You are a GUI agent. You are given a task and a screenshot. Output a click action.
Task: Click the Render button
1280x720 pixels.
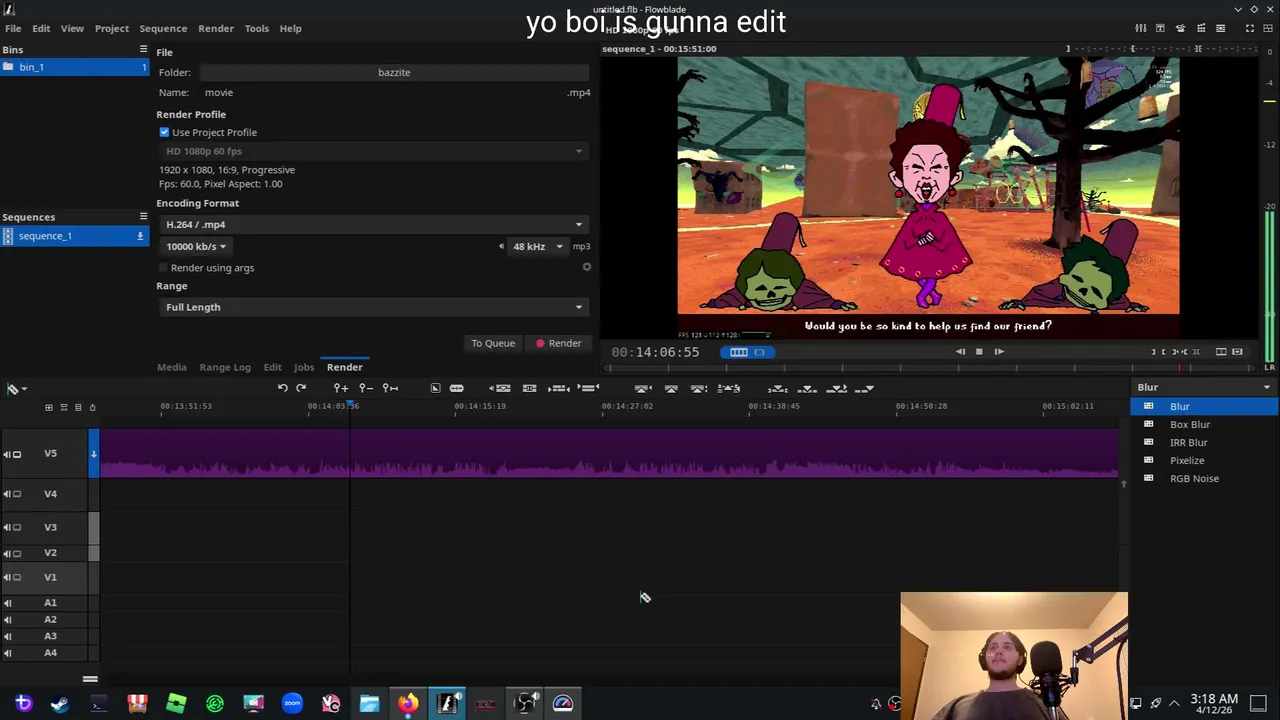558,343
